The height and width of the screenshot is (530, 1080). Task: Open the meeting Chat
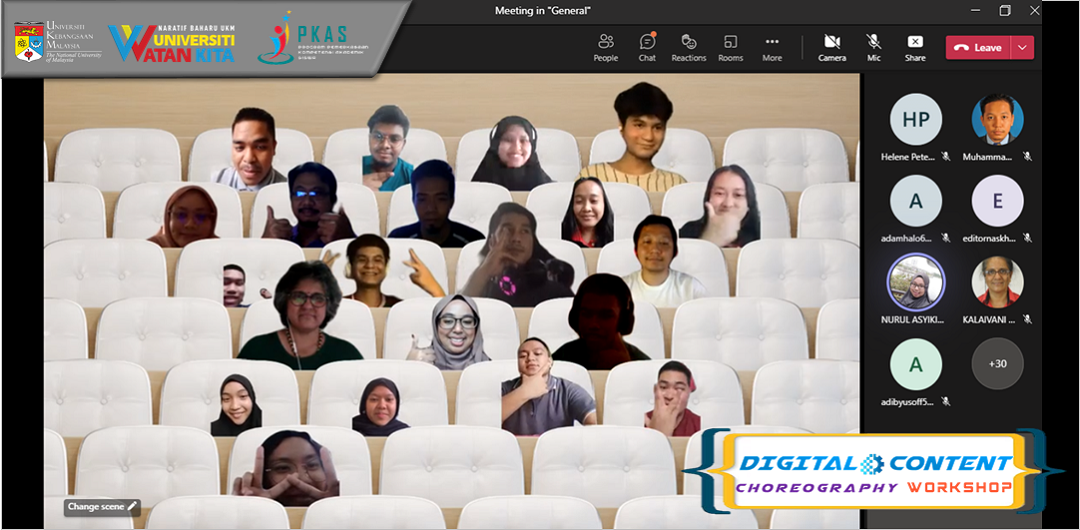[x=647, y=47]
